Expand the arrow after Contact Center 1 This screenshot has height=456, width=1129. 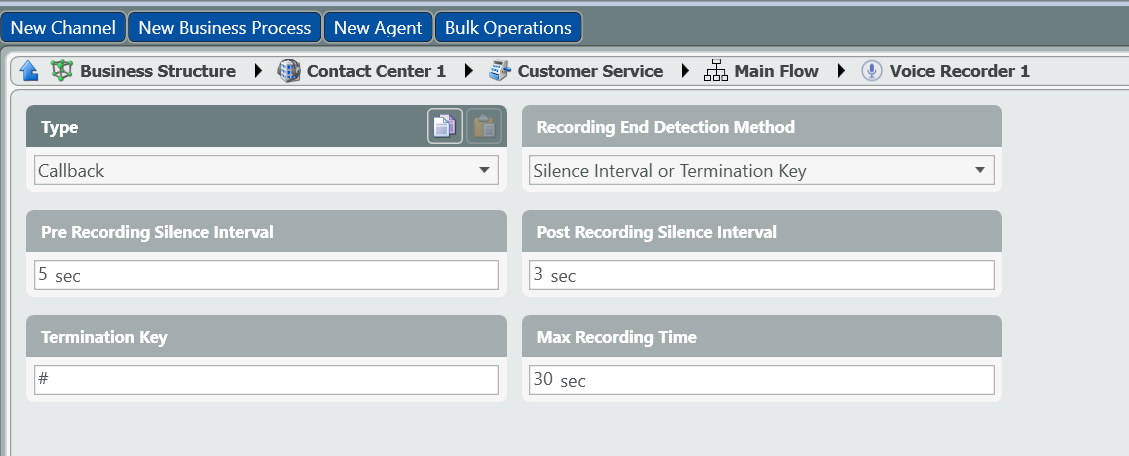(469, 71)
